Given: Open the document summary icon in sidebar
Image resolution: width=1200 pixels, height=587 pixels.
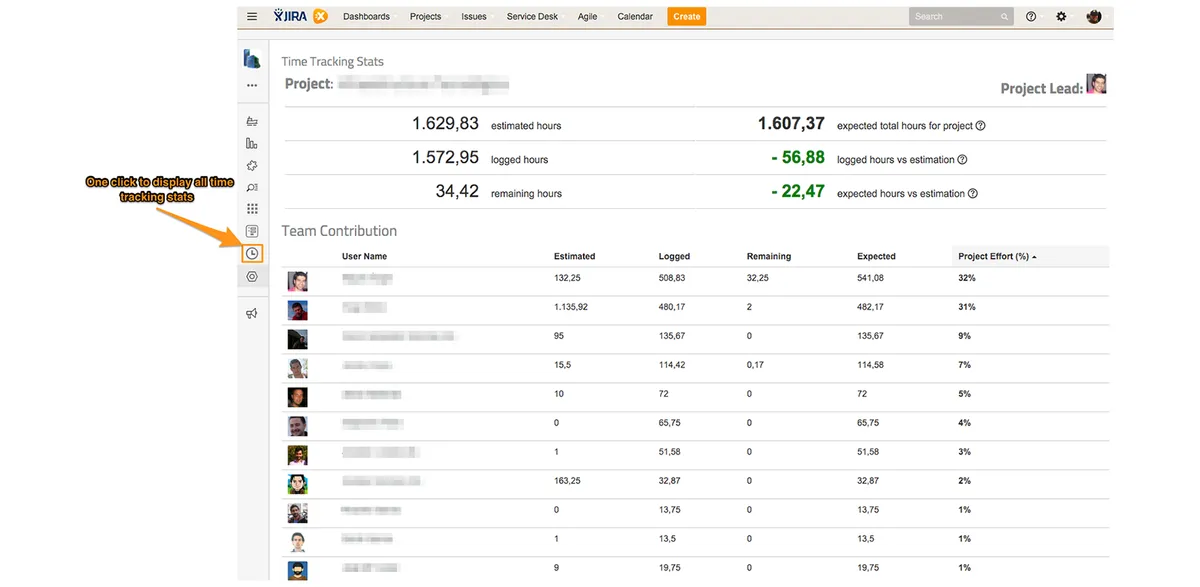Looking at the screenshot, I should coord(252,231).
